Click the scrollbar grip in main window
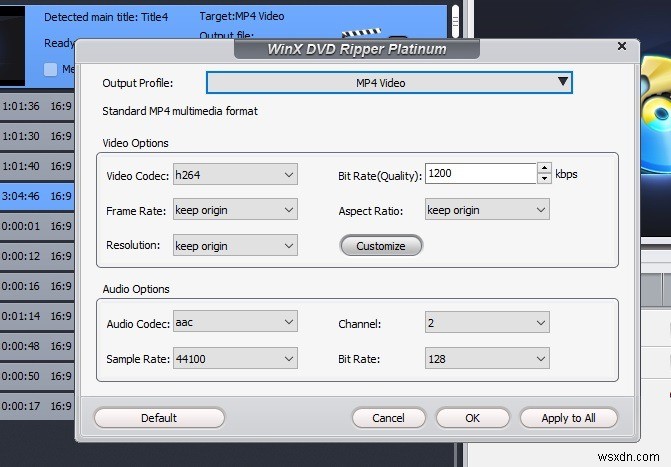Image resolution: width=671 pixels, height=467 pixels. [x=455, y=21]
